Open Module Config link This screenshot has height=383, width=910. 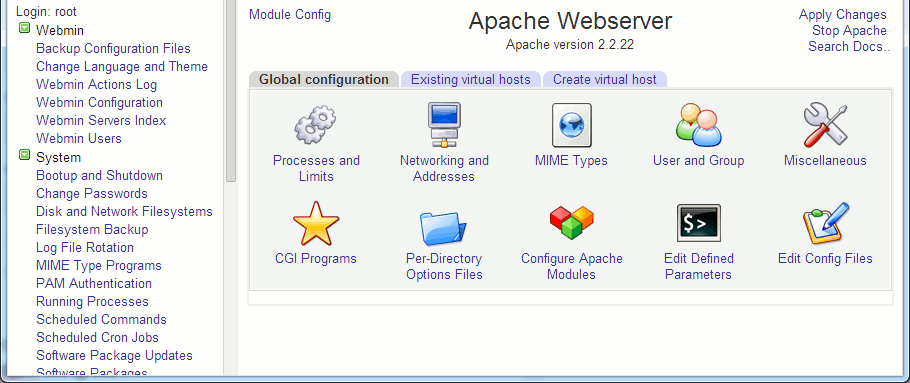point(290,15)
